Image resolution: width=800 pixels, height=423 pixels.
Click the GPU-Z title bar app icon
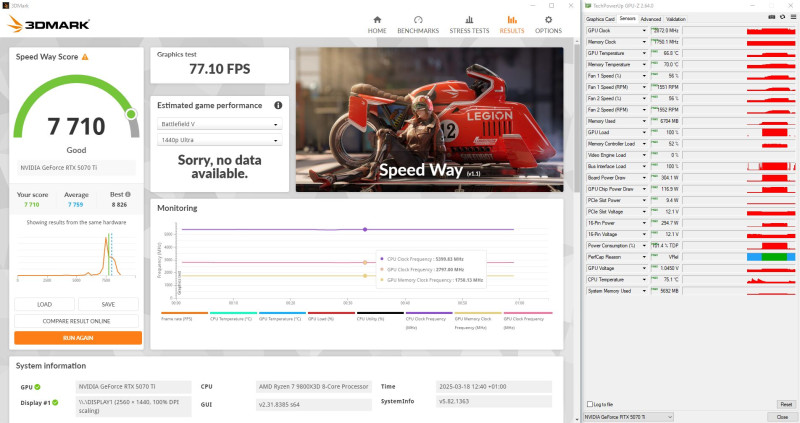(x=588, y=6)
